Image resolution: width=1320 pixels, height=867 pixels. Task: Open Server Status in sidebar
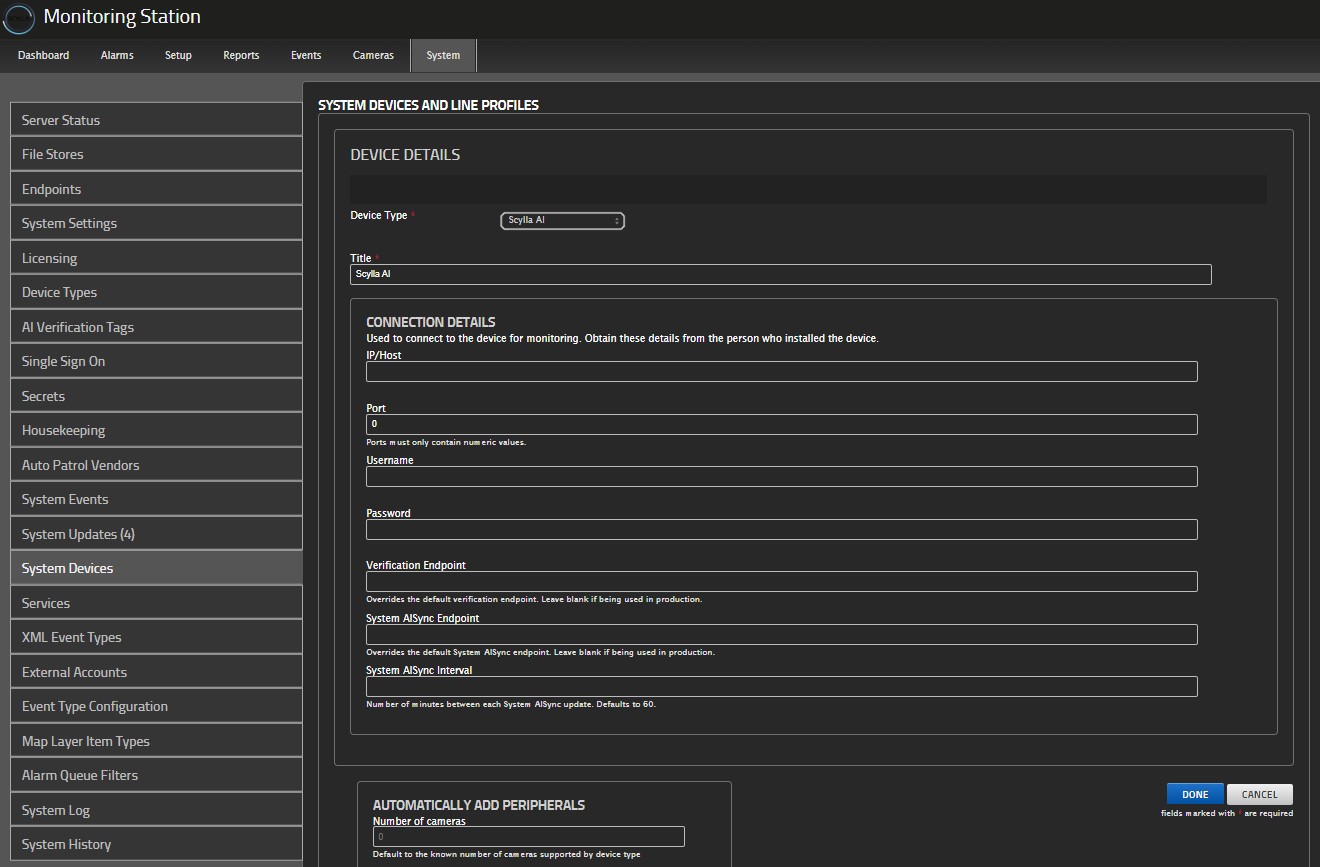coord(156,120)
